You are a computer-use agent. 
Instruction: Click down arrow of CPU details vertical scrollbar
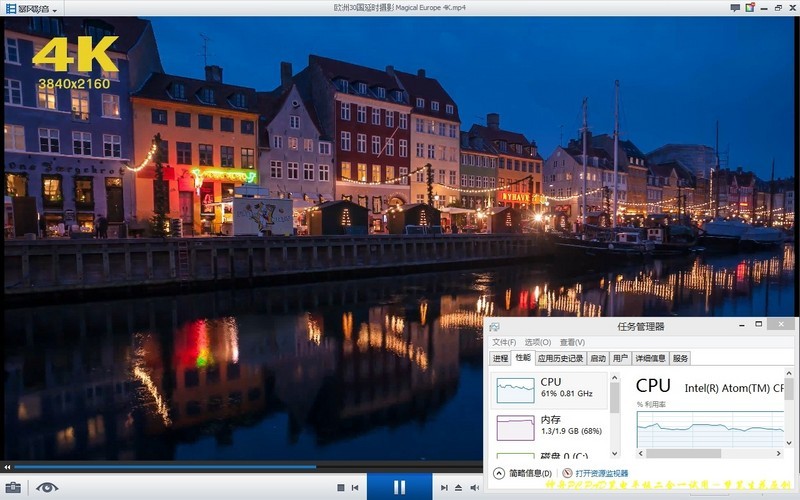789,443
